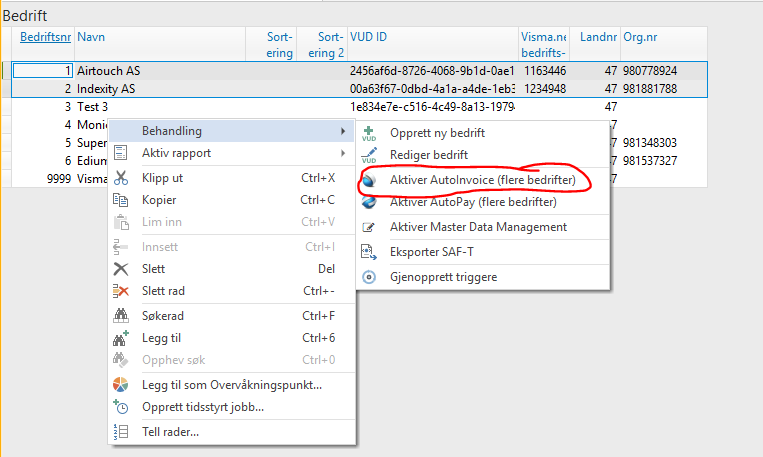The width and height of the screenshot is (763, 457).
Task: Click the Kopier copy icon
Action: (x=121, y=200)
